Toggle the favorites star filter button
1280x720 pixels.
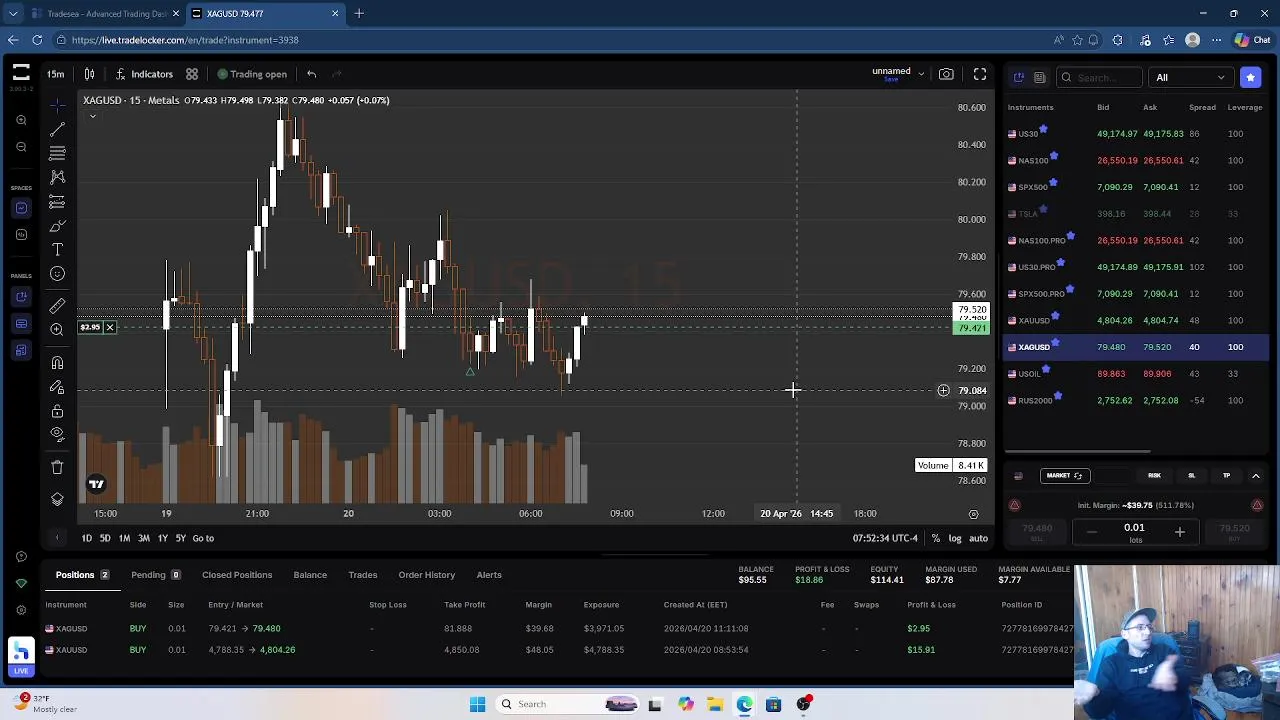[x=1250, y=77]
